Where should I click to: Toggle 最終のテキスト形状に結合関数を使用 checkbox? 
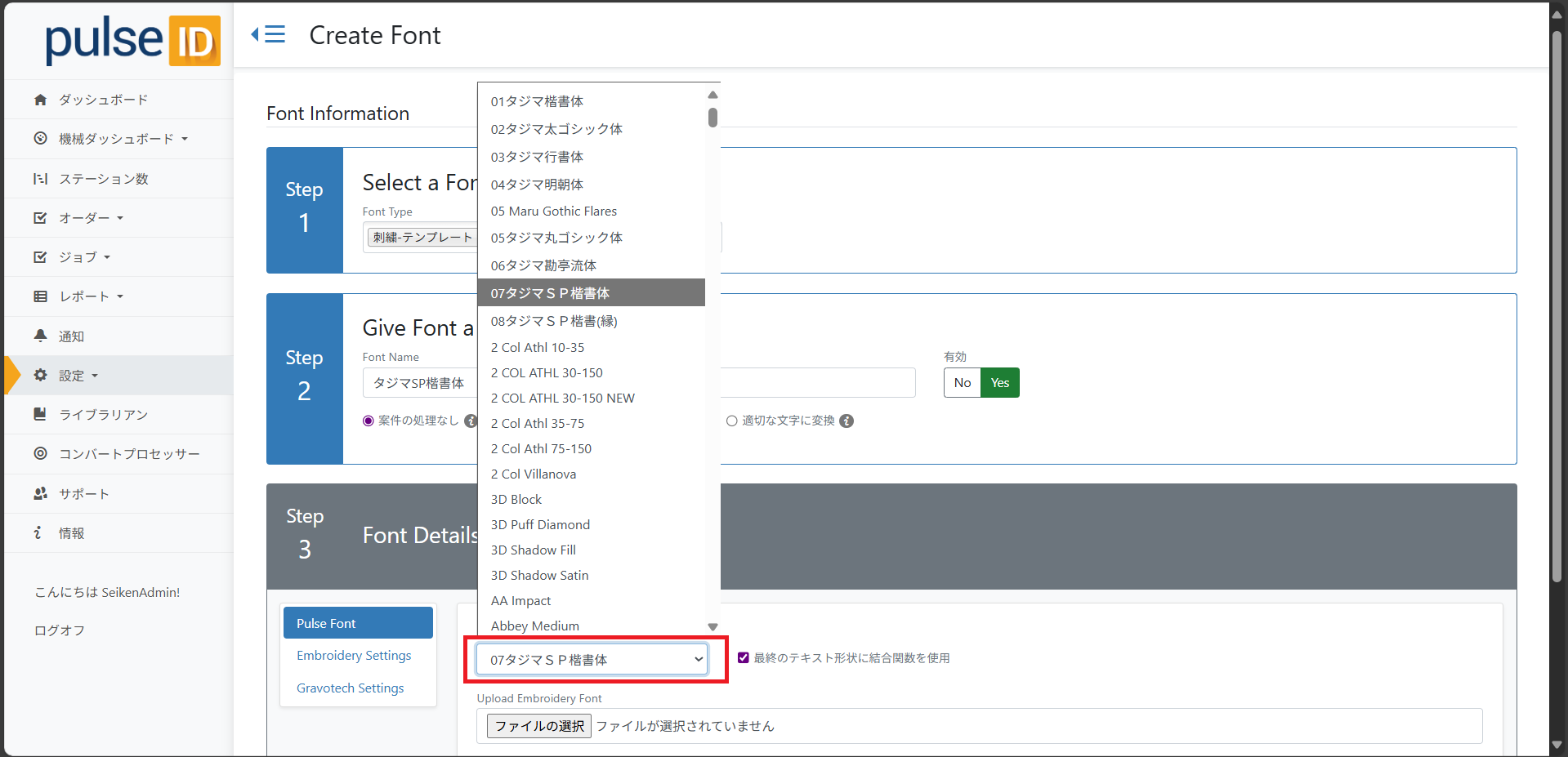(744, 657)
